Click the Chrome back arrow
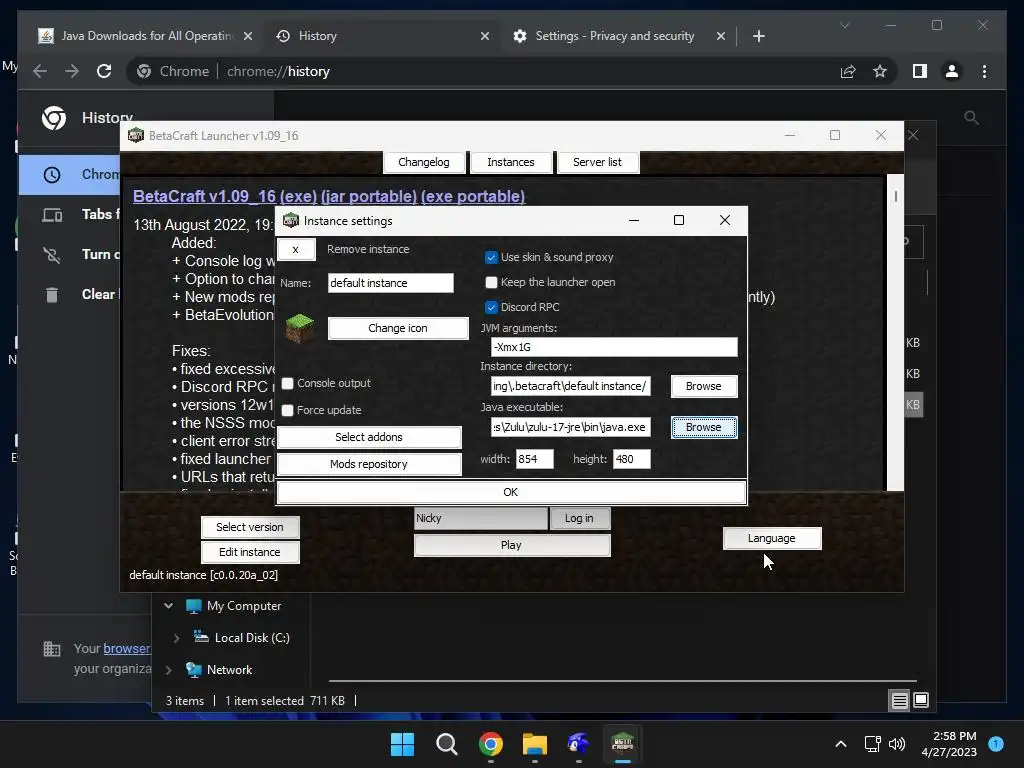The width and height of the screenshot is (1024, 768). point(40,71)
